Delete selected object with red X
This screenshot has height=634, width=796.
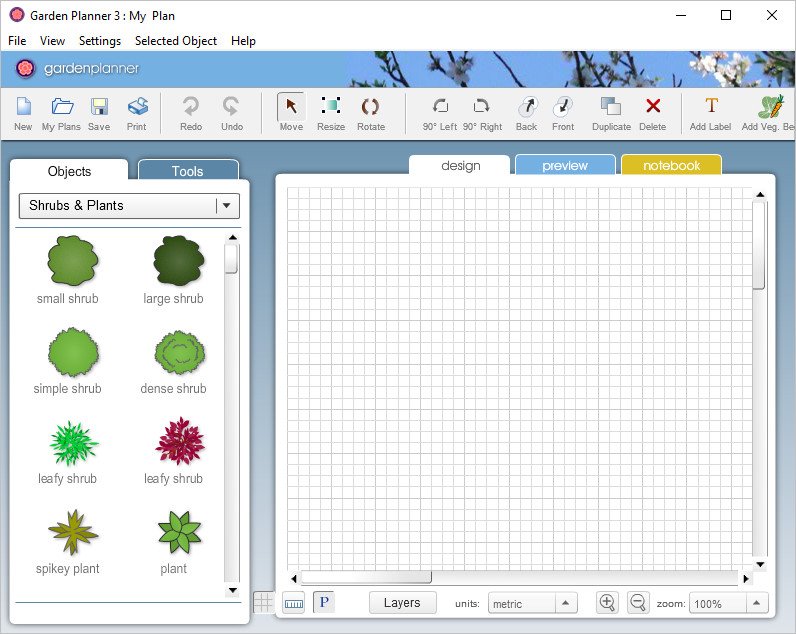point(652,112)
